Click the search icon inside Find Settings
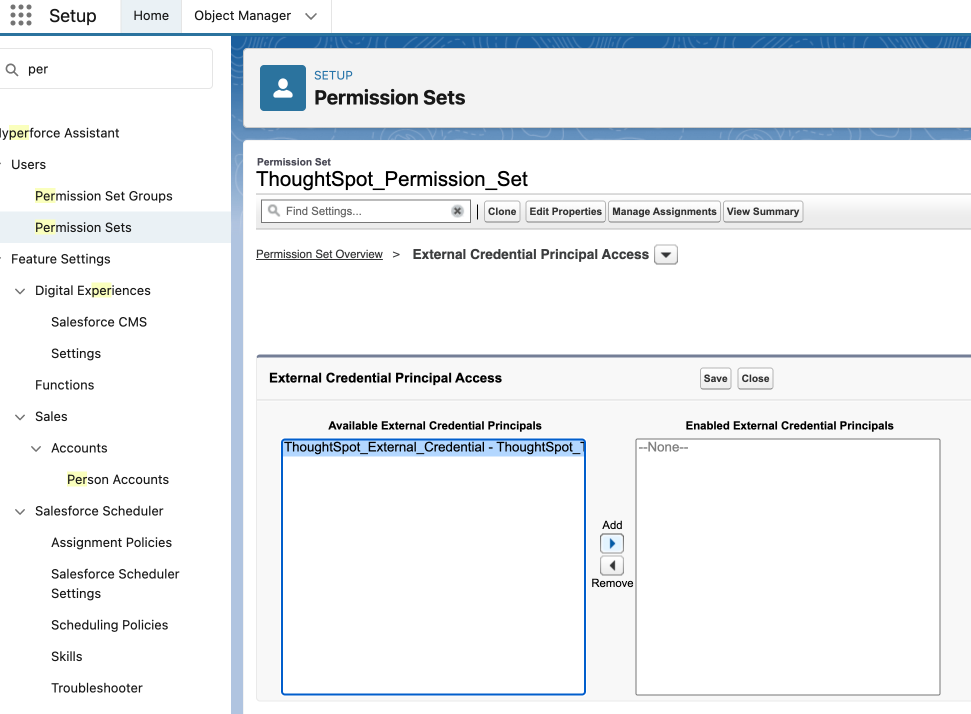Image resolution: width=971 pixels, height=714 pixels. click(x=274, y=211)
